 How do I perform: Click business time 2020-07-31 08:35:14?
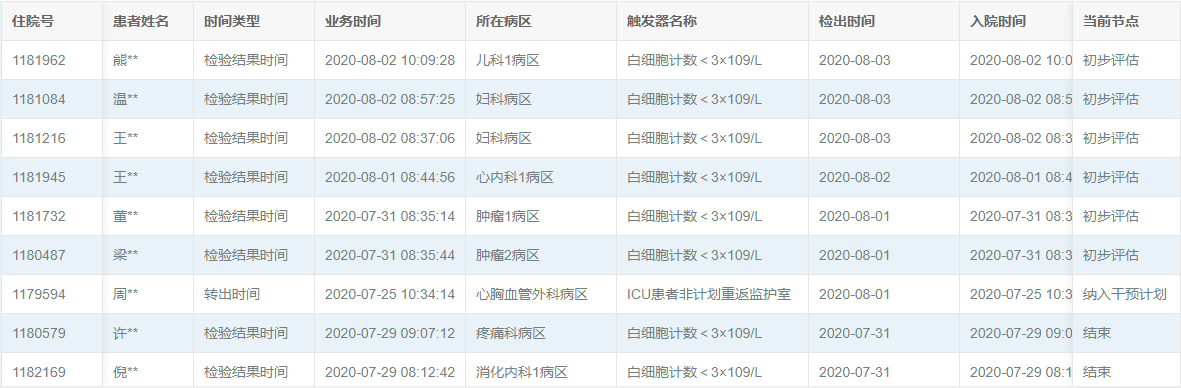point(389,217)
